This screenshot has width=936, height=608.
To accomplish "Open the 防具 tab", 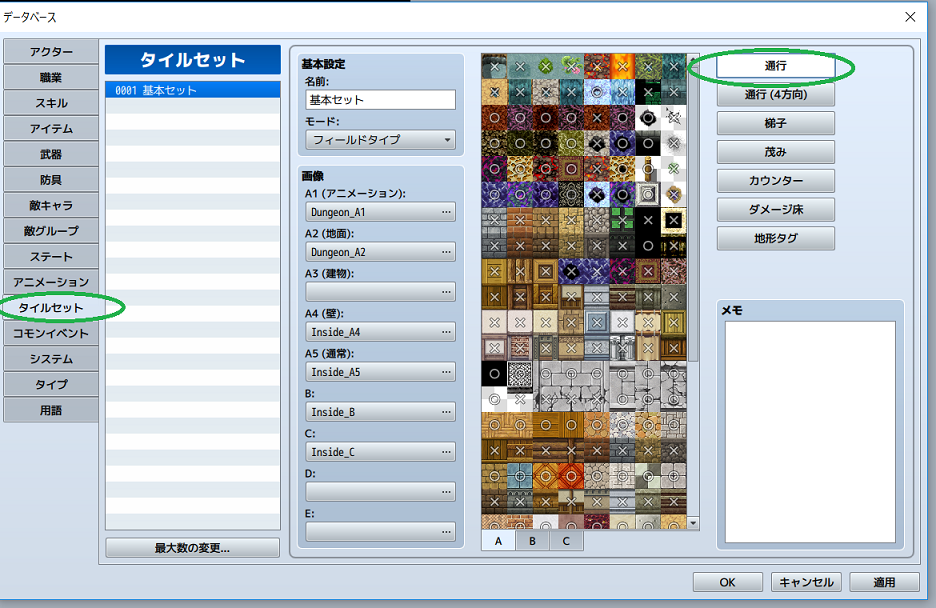I will 51,180.
